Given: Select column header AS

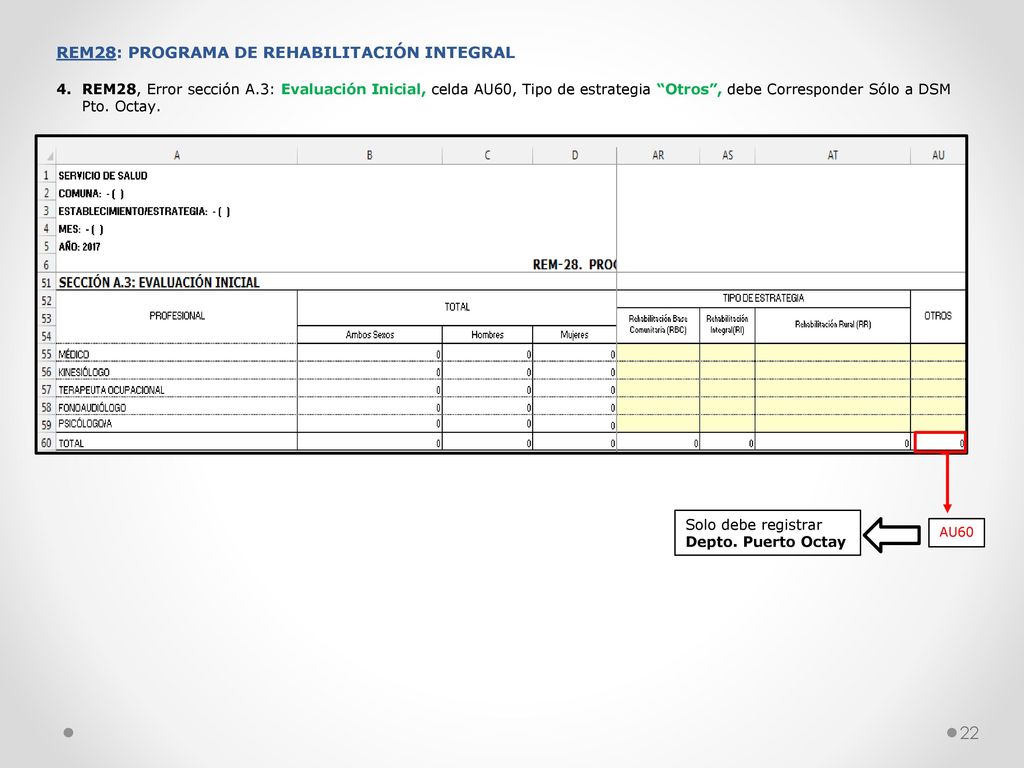Looking at the screenshot, I should tap(728, 155).
